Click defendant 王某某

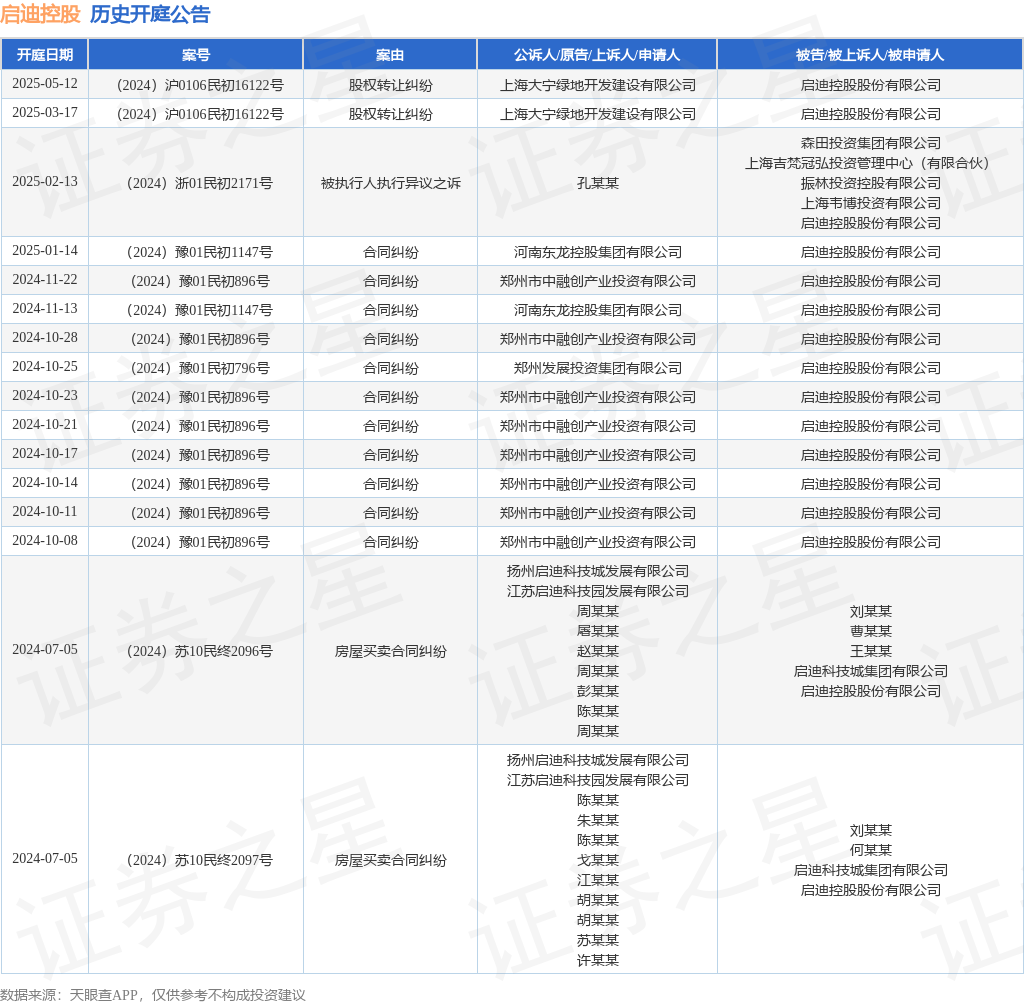(871, 651)
